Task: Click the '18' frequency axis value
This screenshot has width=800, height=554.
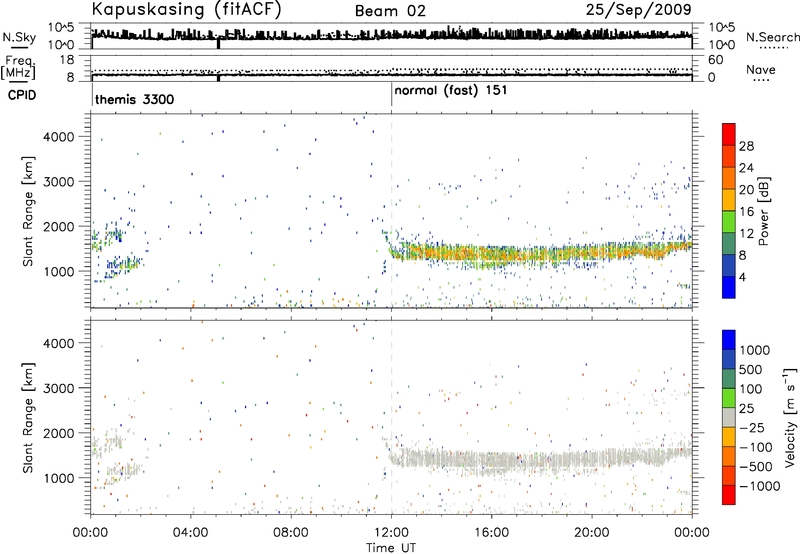Action: (67, 60)
